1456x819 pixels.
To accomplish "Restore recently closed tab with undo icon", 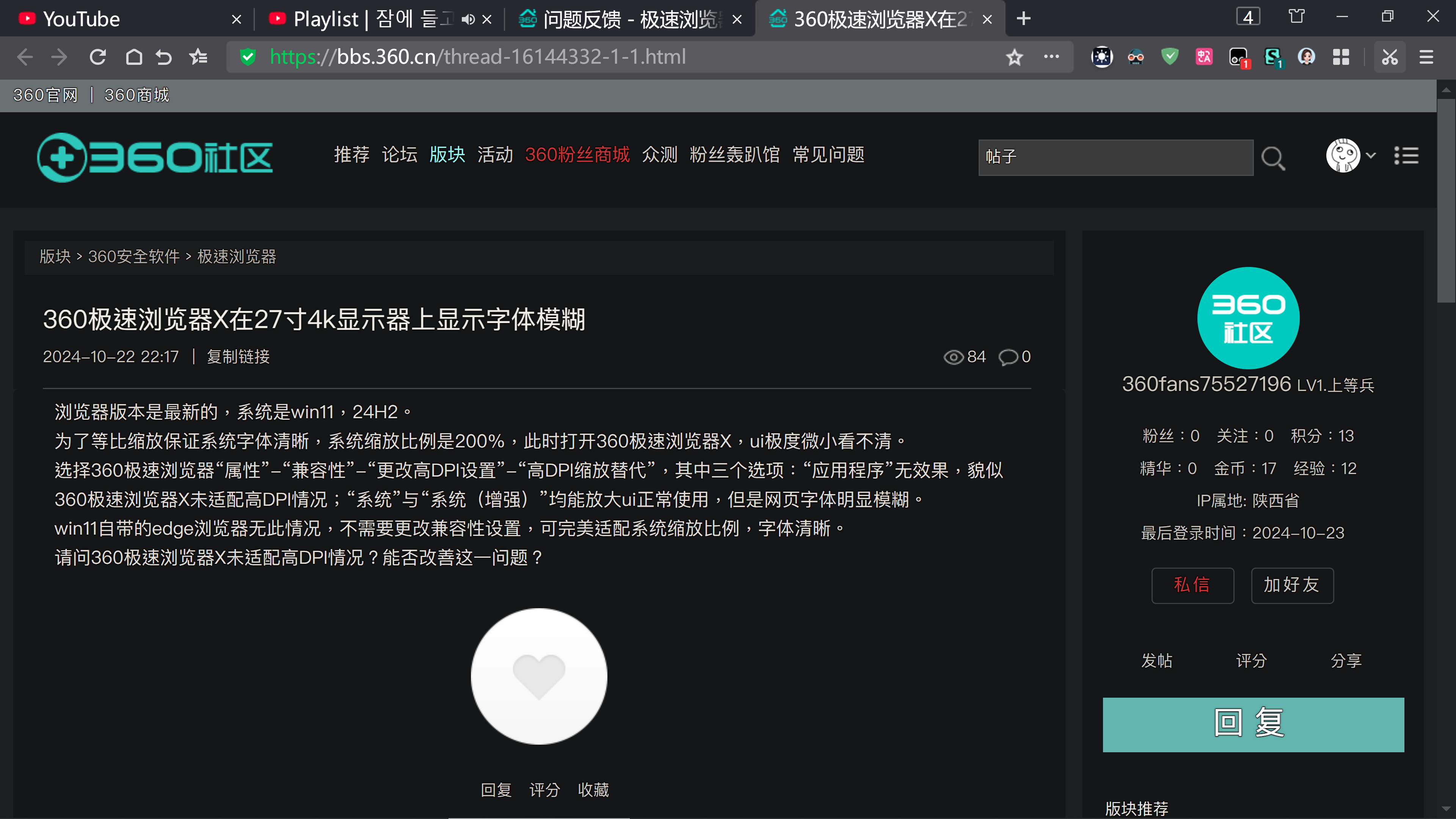I will 164,57.
